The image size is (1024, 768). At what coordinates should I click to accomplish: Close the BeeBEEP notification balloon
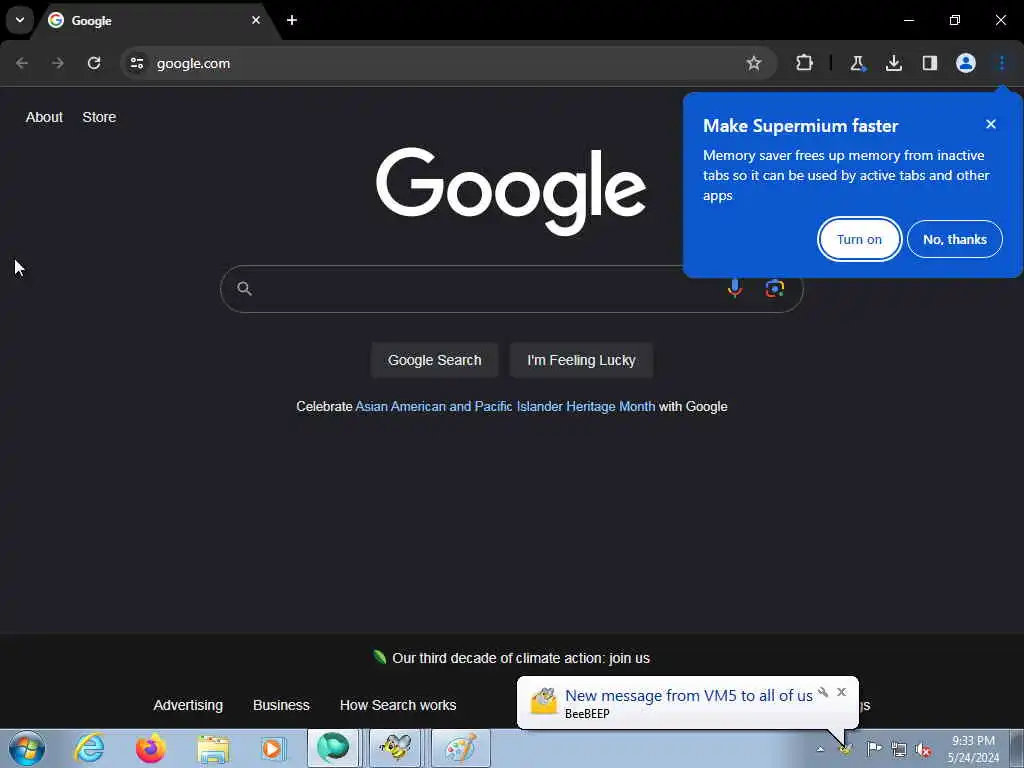[842, 692]
